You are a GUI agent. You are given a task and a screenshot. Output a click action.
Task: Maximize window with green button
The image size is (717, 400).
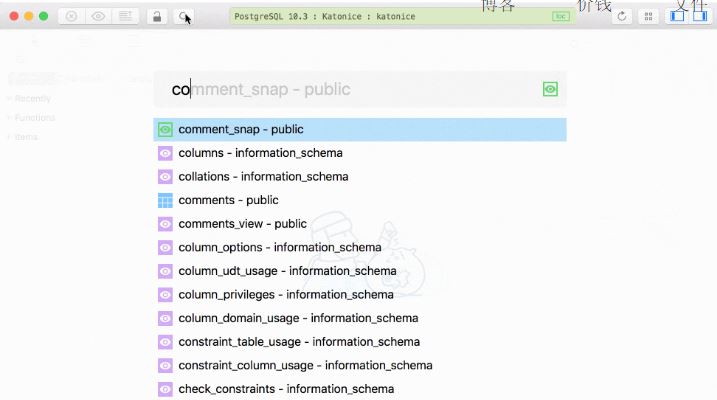43,16
